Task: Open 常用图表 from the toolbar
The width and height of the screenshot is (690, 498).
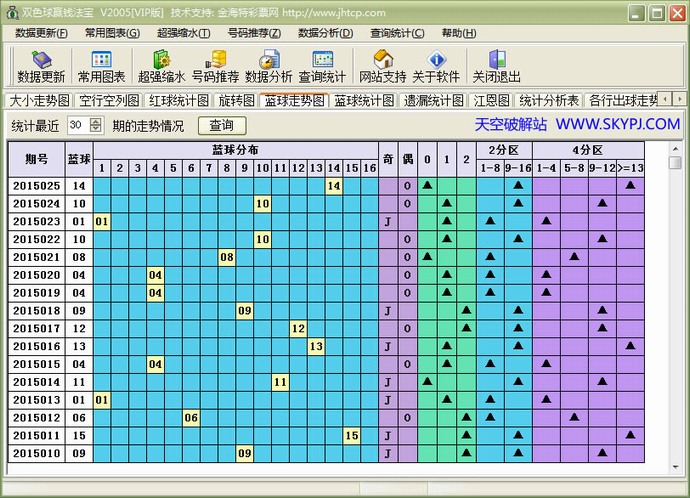Action: click(x=101, y=66)
